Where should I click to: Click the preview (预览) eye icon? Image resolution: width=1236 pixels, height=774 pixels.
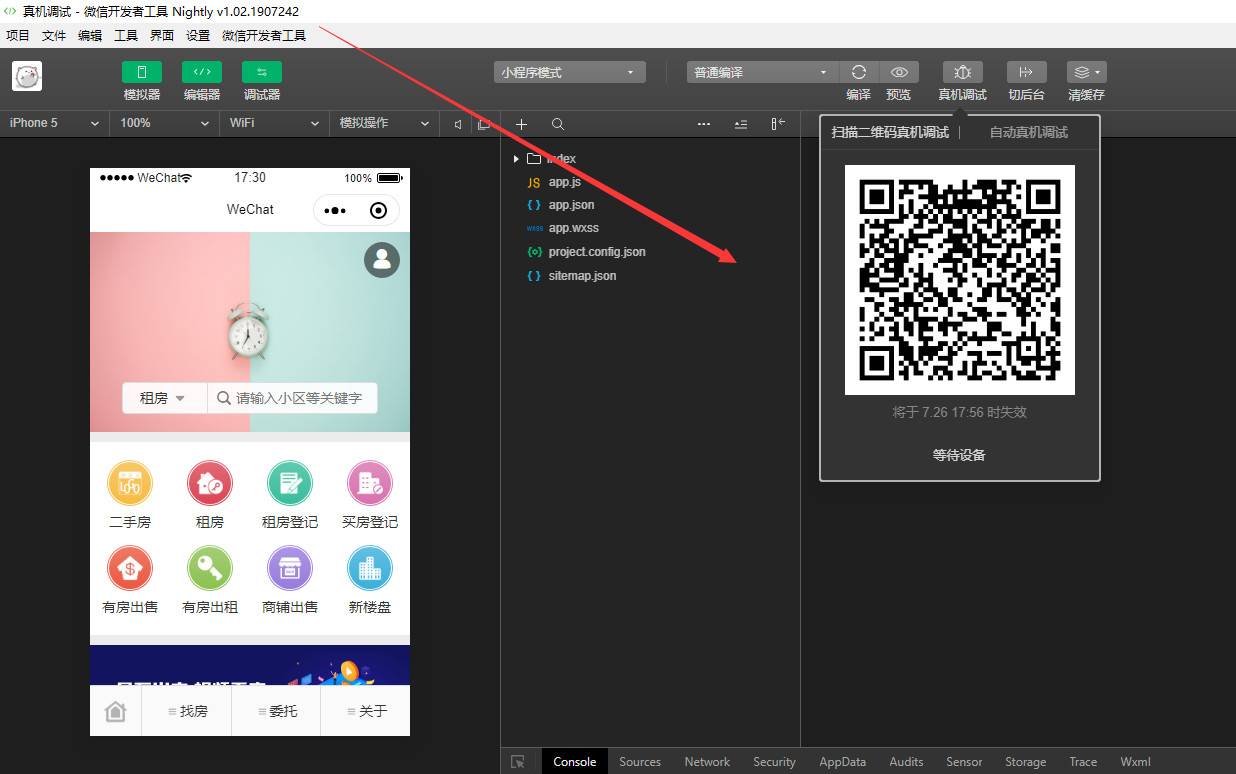(899, 72)
